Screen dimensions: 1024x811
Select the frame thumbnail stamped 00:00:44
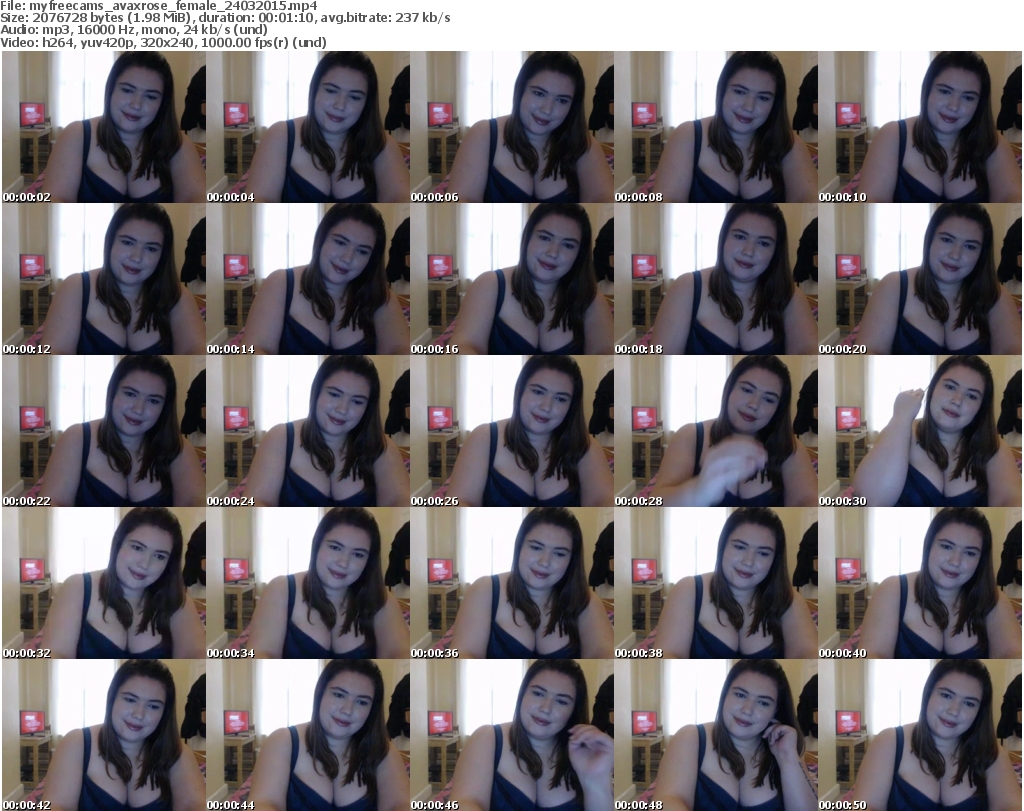pos(308,735)
